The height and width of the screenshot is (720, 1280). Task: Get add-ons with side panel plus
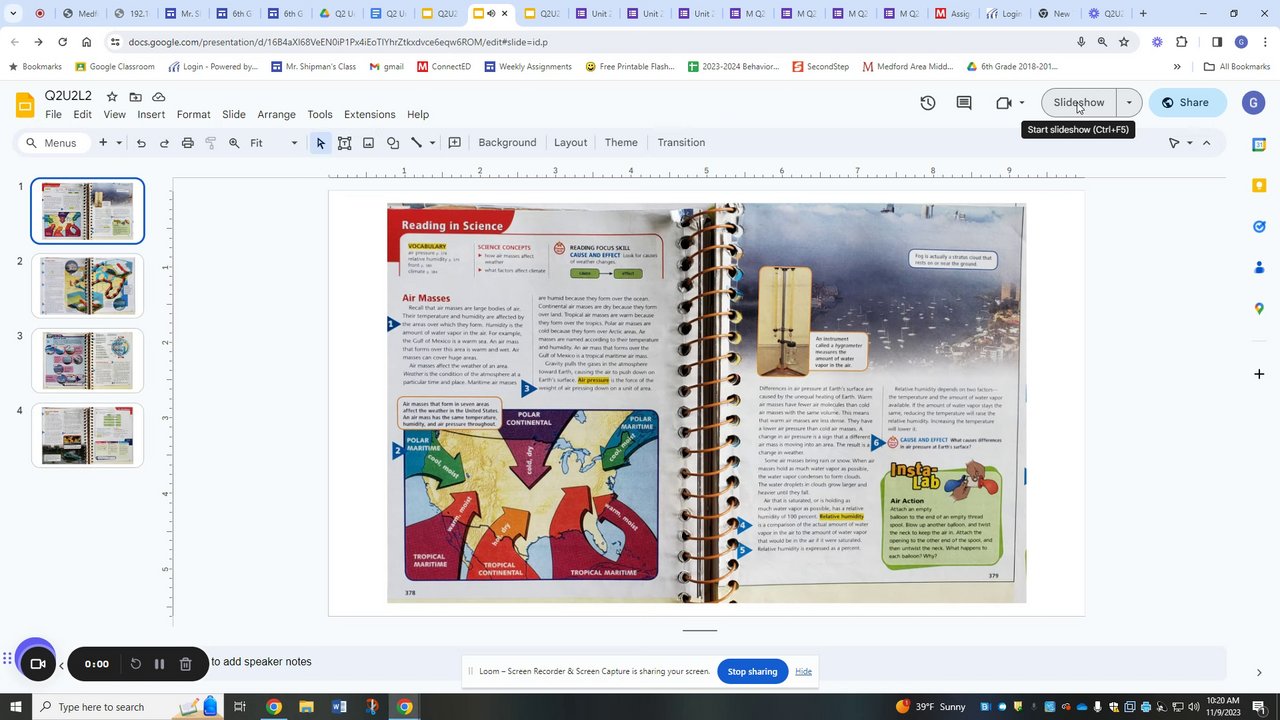click(1259, 374)
